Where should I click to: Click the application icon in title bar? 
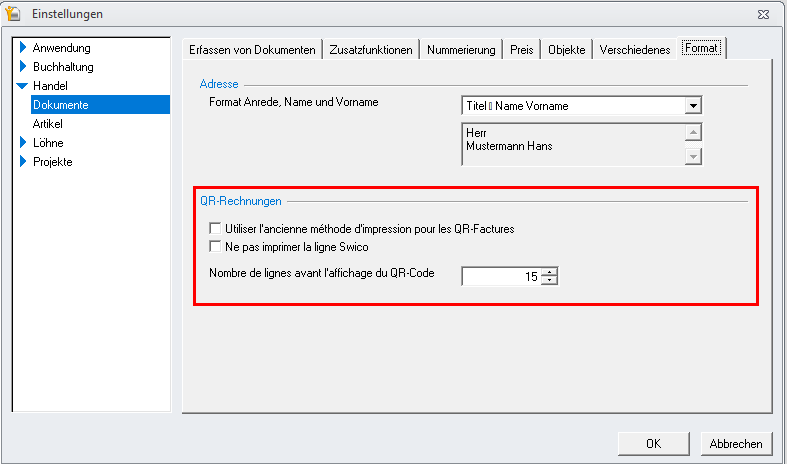tap(13, 14)
